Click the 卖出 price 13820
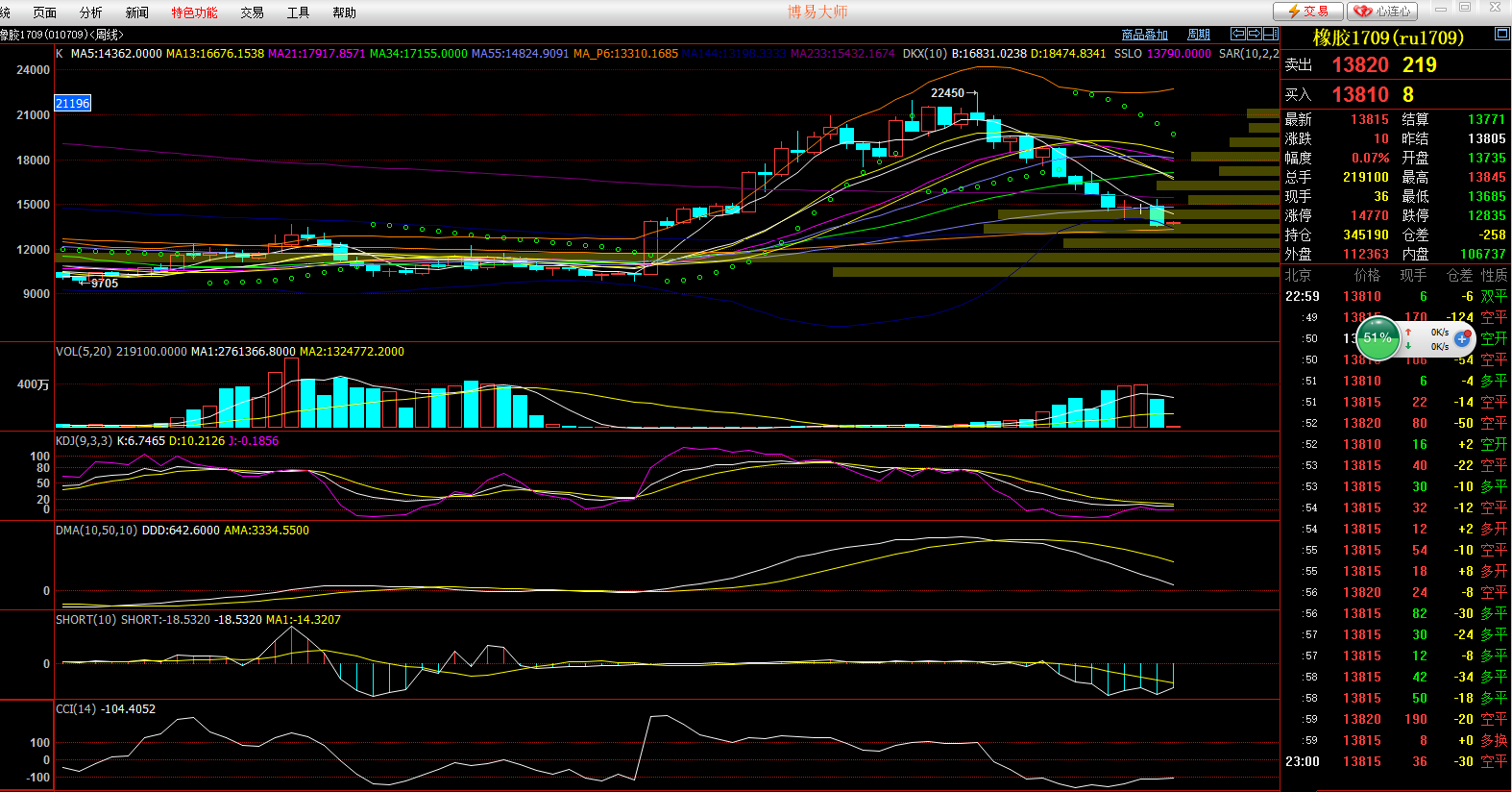This screenshot has height=792, width=1512. [1360, 65]
